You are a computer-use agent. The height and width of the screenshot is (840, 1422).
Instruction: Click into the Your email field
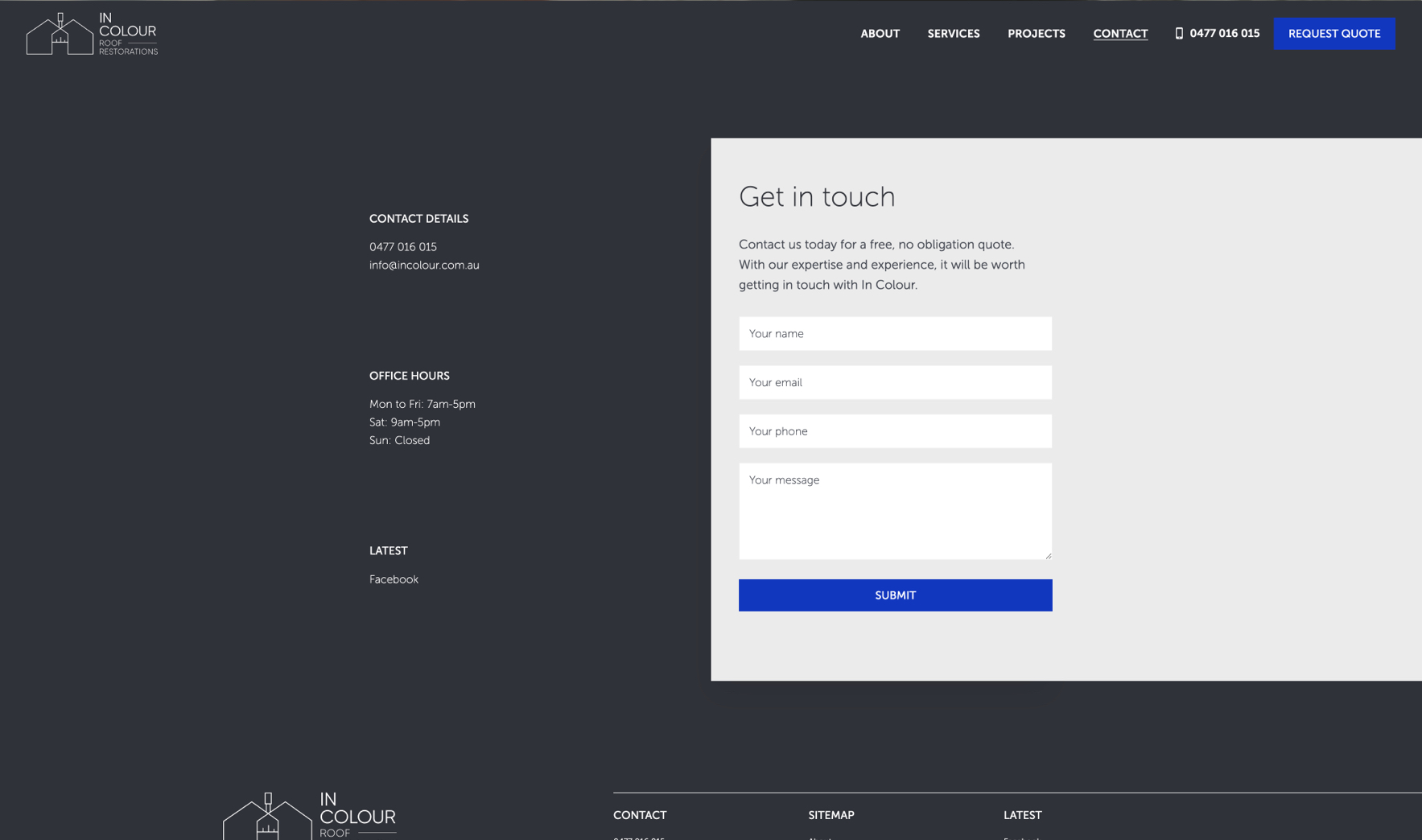click(895, 383)
